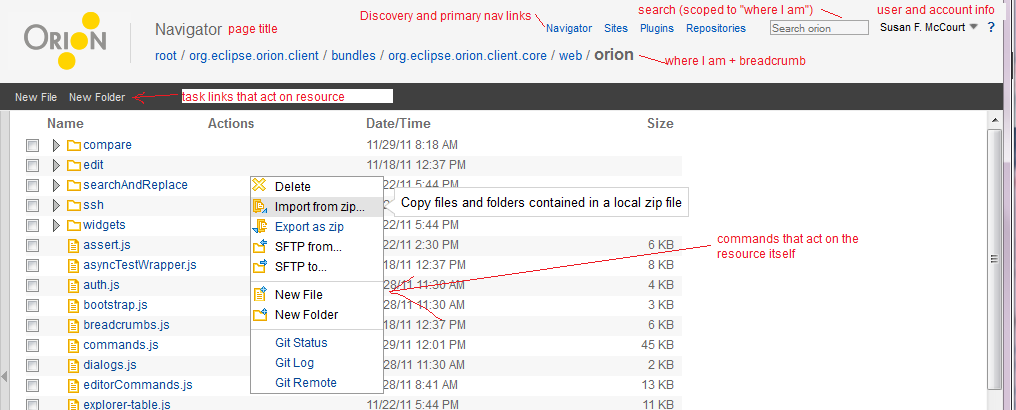The height and width of the screenshot is (410, 1016).
Task: Click the widgets folder icon
Action: click(74, 225)
